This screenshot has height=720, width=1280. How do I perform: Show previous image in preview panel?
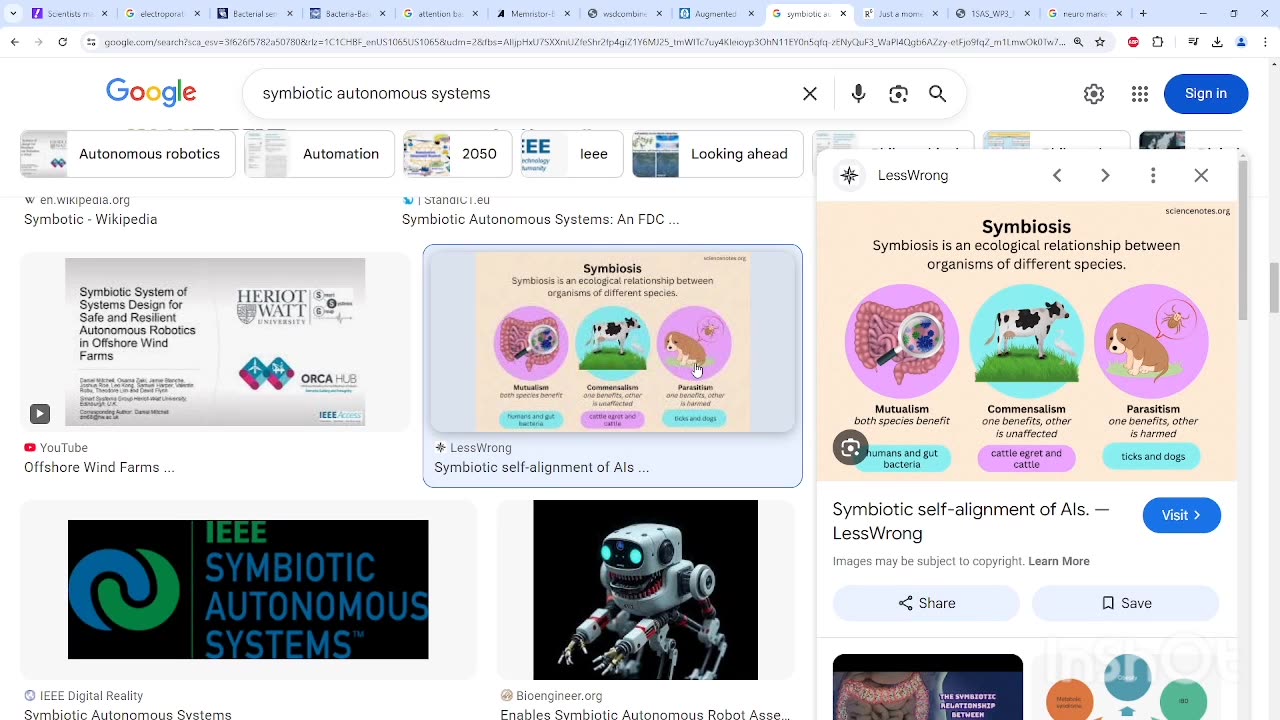1057,175
